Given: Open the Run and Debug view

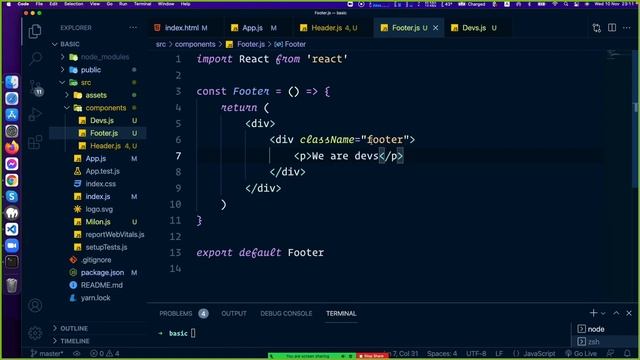Looking at the screenshot, I should tap(35, 114).
